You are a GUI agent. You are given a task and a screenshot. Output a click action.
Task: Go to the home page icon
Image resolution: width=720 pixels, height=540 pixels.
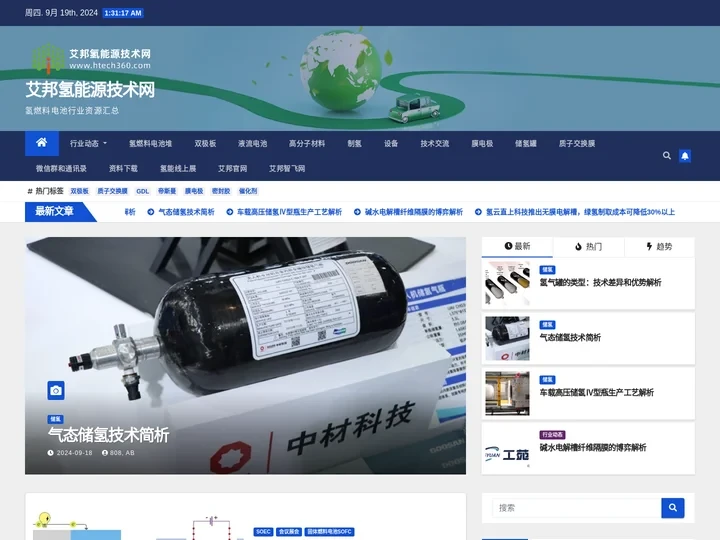coord(42,143)
